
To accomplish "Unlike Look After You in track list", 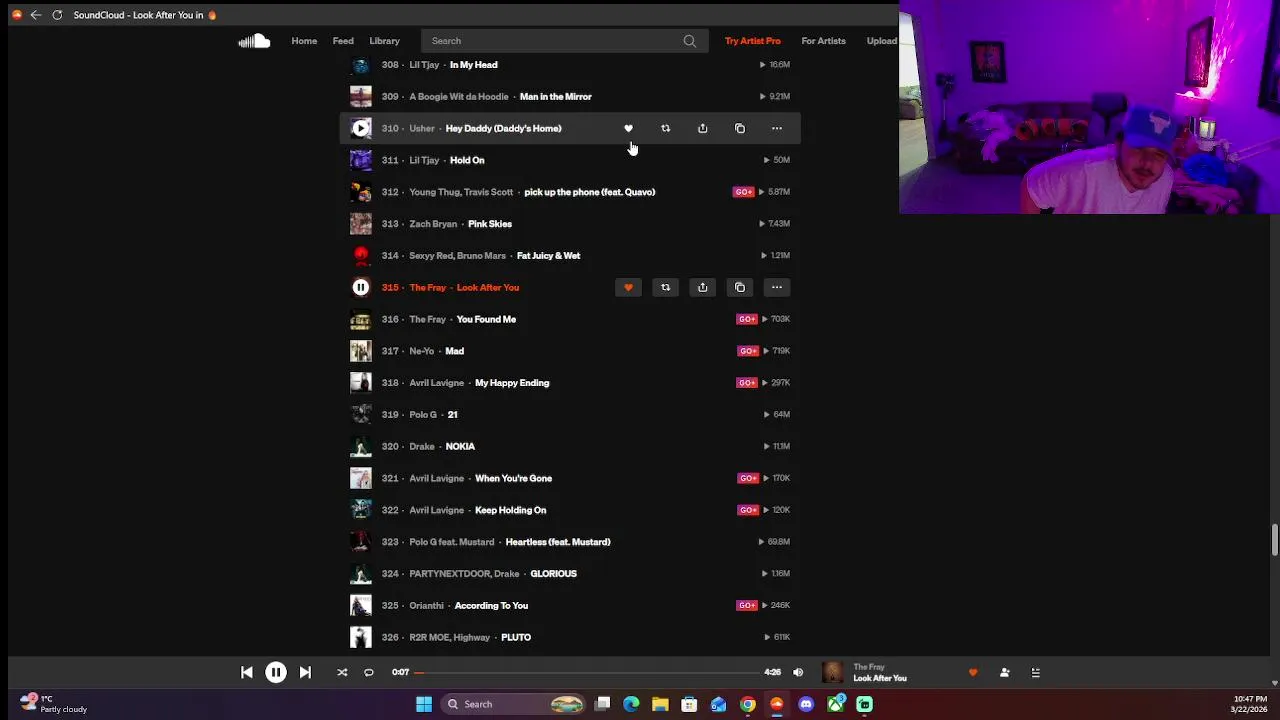I will click(x=628, y=287).
